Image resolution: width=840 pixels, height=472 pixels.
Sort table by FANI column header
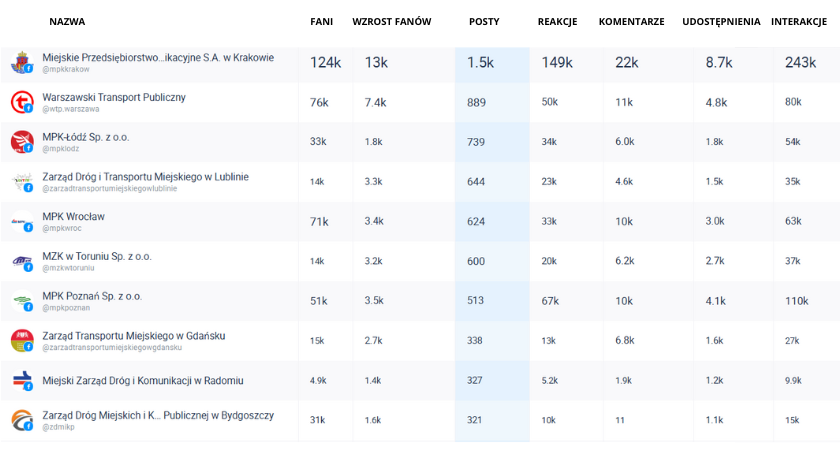(321, 21)
